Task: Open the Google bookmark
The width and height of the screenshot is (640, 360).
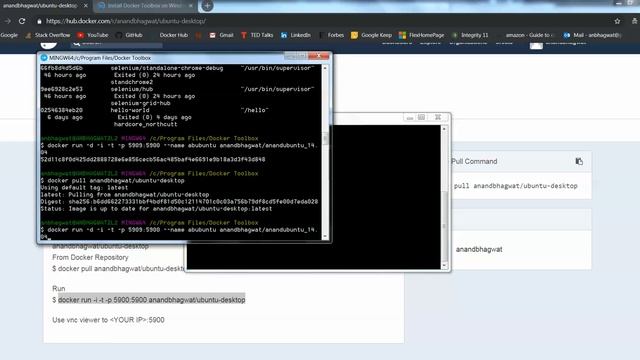Action: click(9, 35)
